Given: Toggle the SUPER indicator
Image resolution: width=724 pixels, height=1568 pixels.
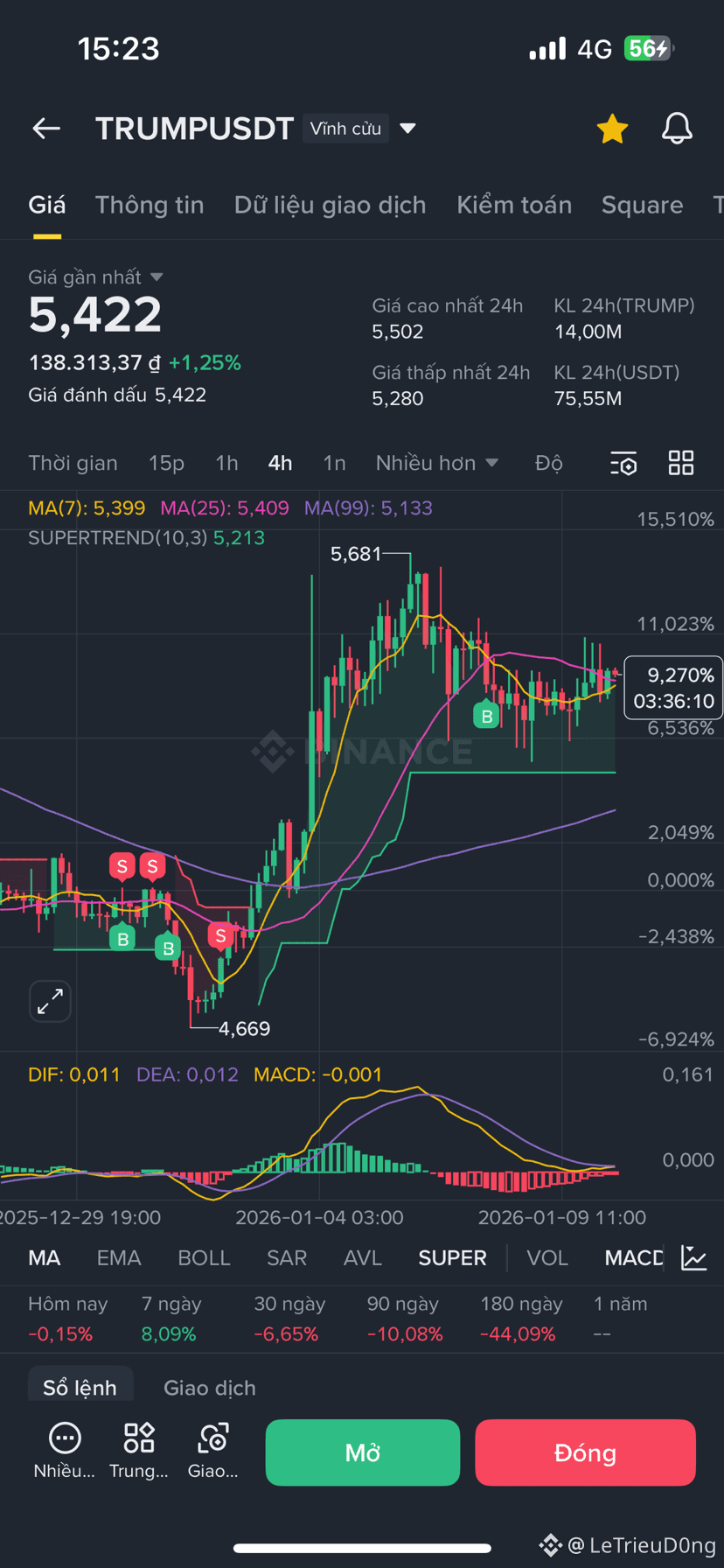Looking at the screenshot, I should point(452,1258).
